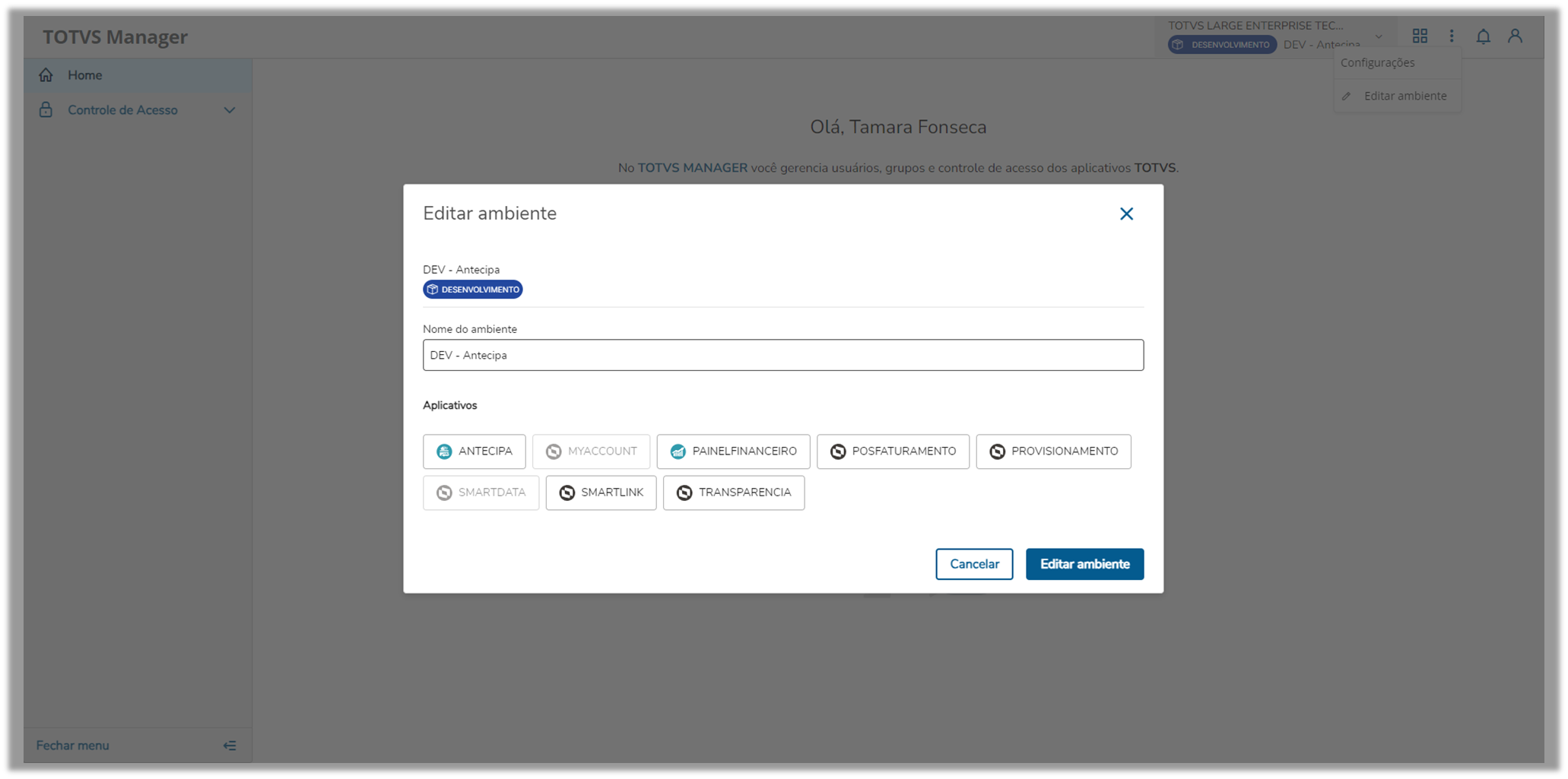Toggle the SMARTDATA application

tap(481, 492)
